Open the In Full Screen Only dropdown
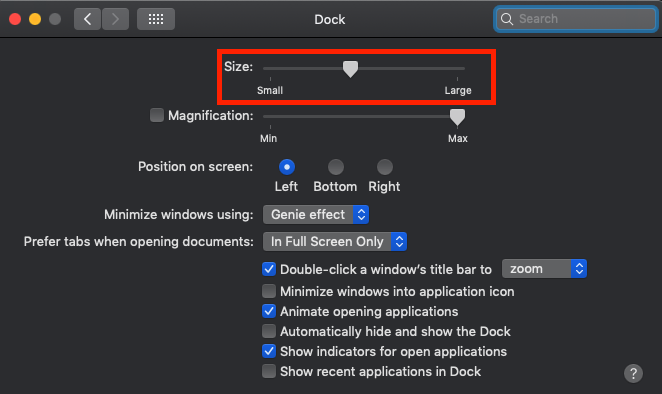This screenshot has width=662, height=394. point(335,242)
